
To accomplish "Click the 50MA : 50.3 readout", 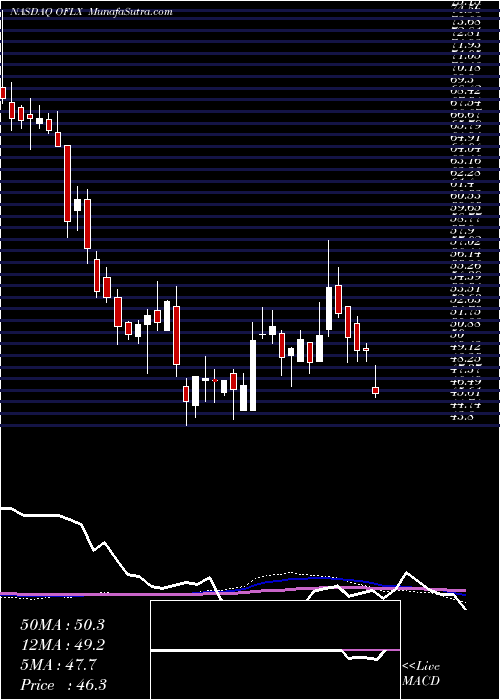I will (63, 625).
